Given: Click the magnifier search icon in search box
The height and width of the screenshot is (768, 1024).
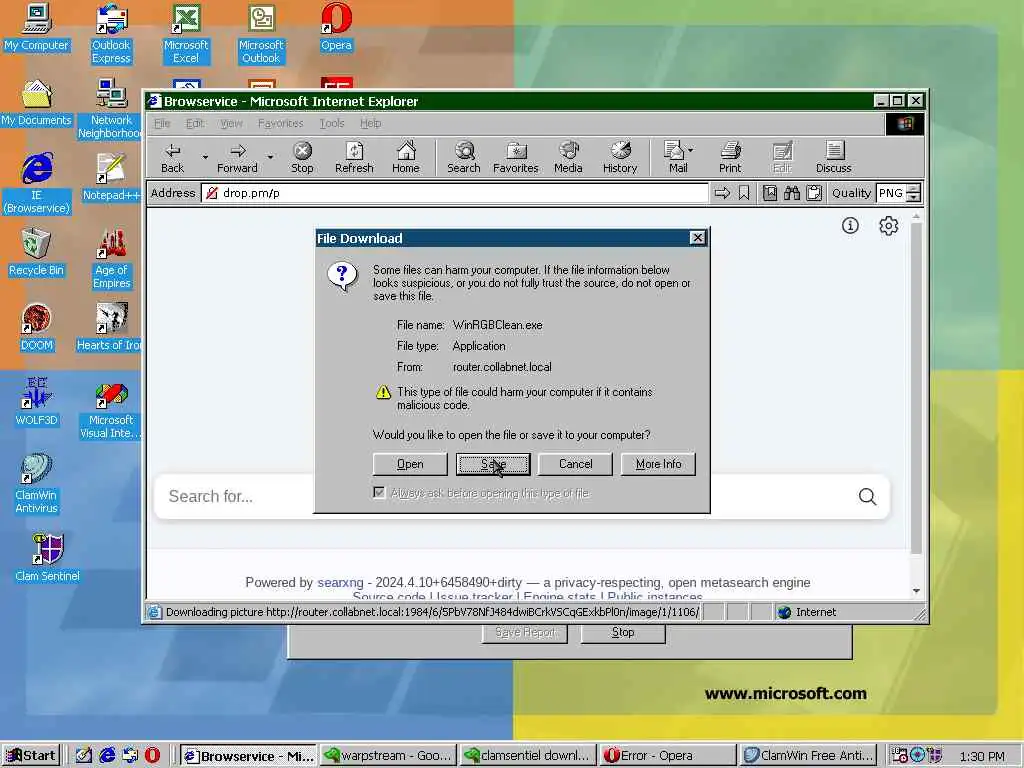Looking at the screenshot, I should [x=867, y=496].
